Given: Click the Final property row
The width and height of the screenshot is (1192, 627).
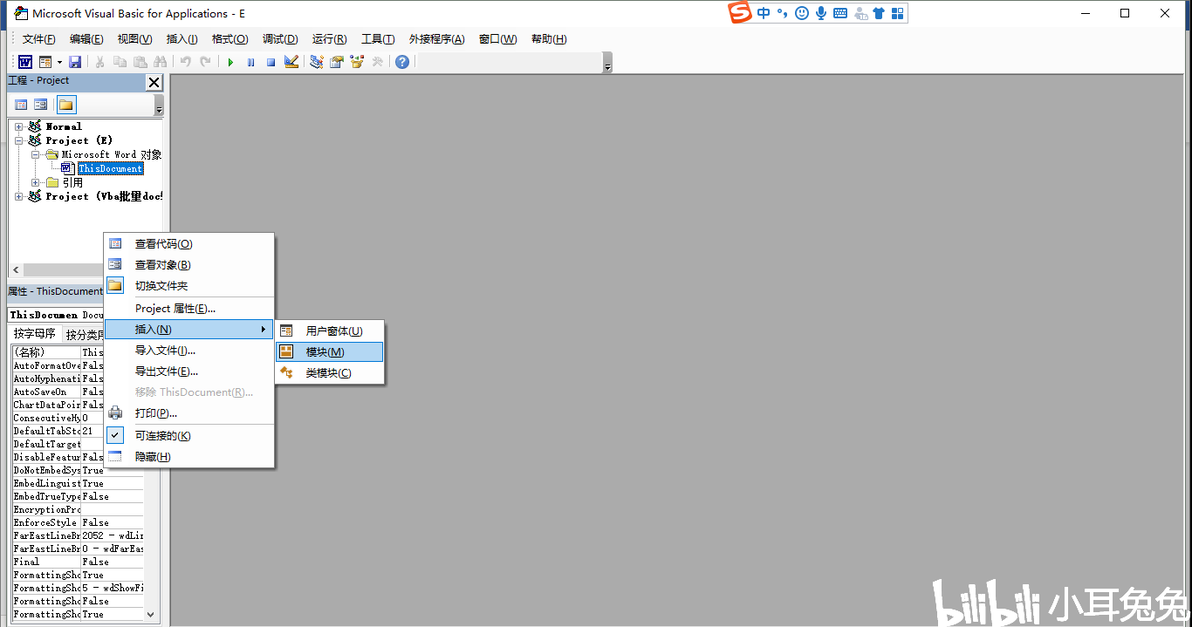Looking at the screenshot, I should (x=78, y=562).
